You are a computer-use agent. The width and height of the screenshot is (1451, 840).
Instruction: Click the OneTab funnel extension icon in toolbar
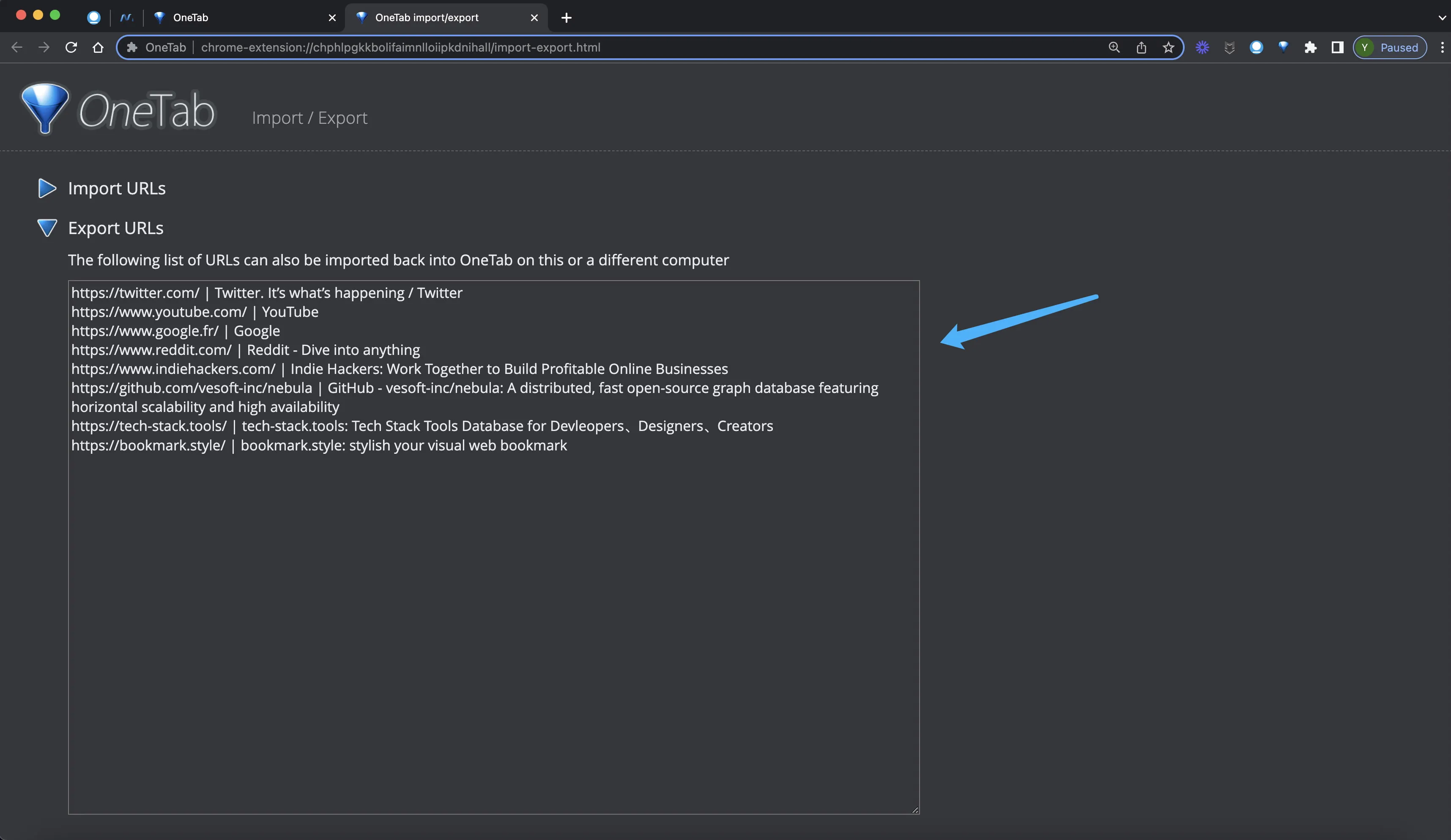[1284, 48]
